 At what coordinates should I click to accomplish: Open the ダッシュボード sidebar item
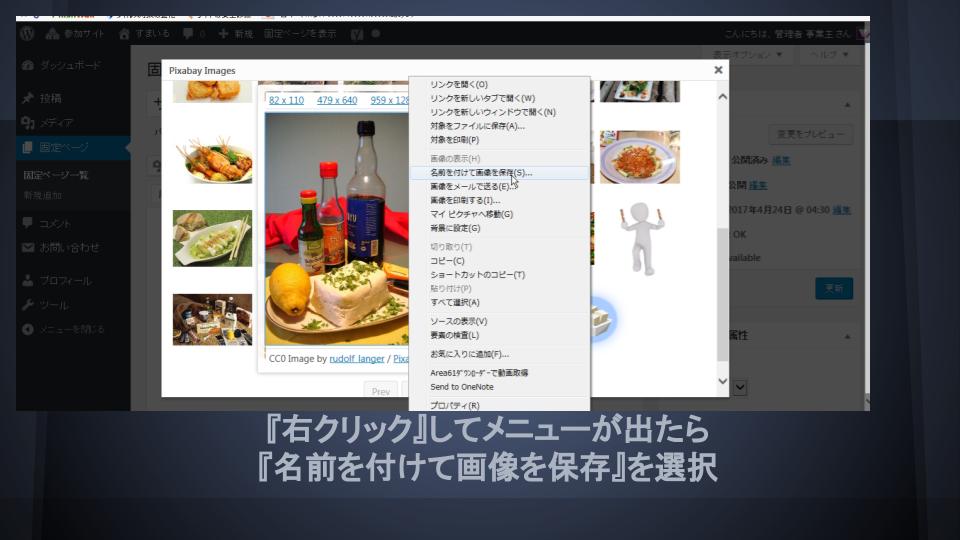click(x=69, y=65)
